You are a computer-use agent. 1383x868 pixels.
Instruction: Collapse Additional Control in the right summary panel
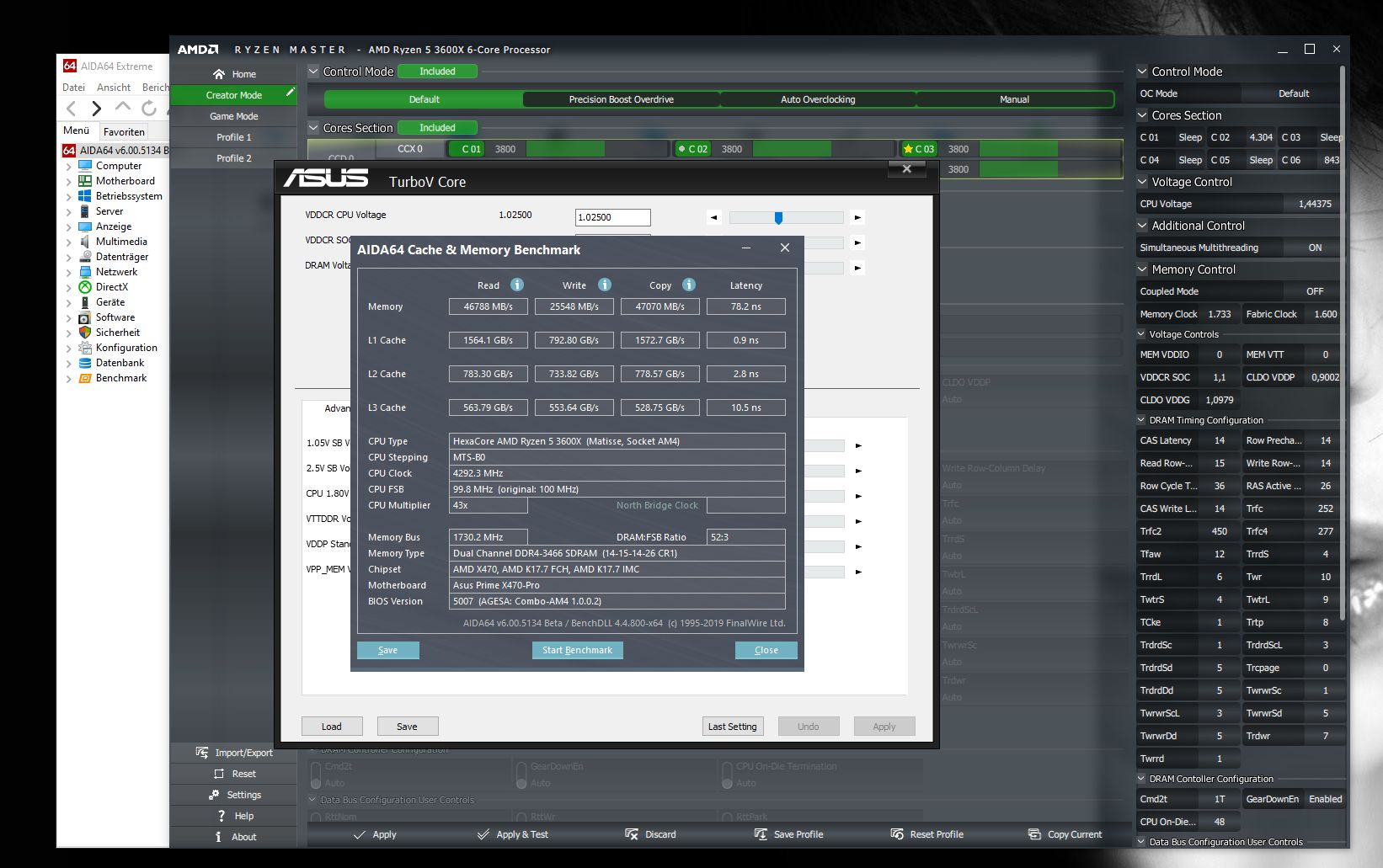(1143, 226)
